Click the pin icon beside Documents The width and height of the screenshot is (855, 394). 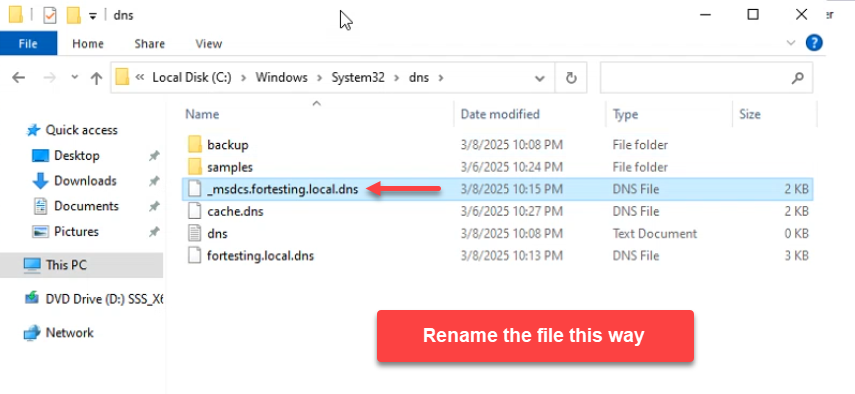click(x=154, y=207)
